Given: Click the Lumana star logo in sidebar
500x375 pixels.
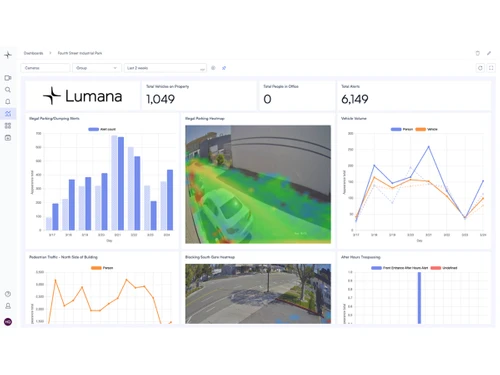Looking at the screenshot, I should 8,55.
